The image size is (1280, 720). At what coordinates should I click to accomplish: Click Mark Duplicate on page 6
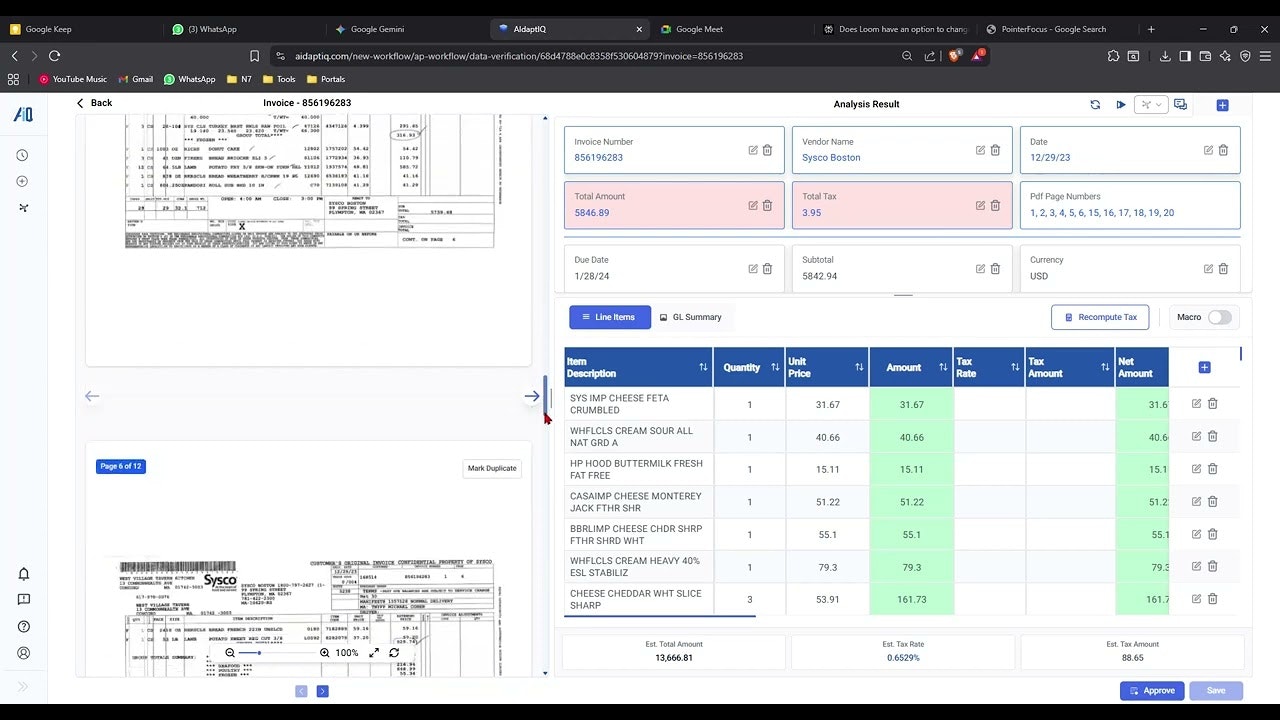tap(492, 468)
